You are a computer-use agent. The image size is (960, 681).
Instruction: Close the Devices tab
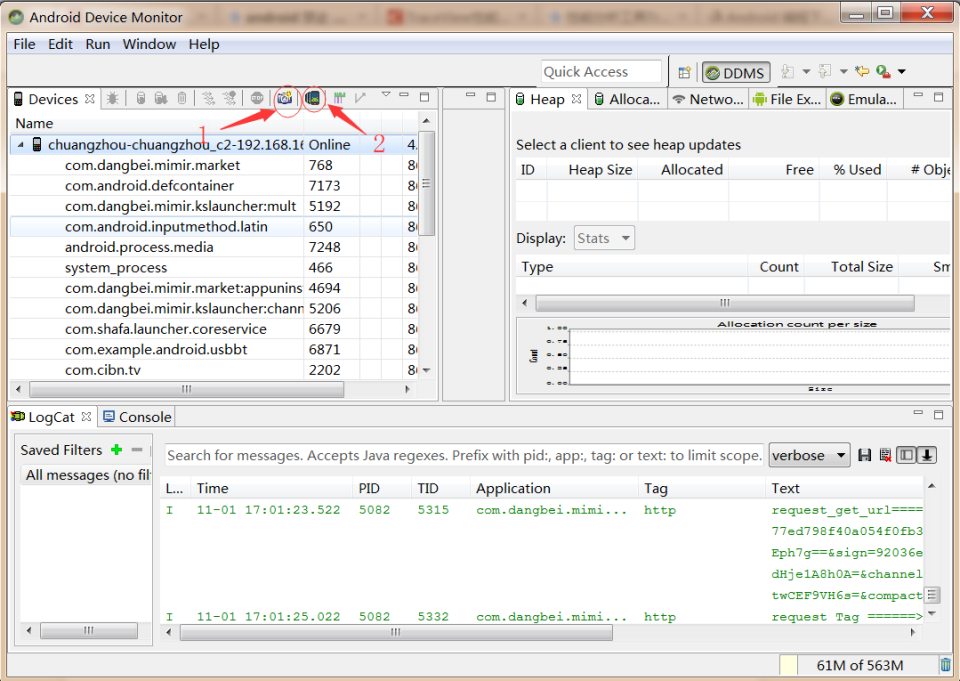point(90,99)
